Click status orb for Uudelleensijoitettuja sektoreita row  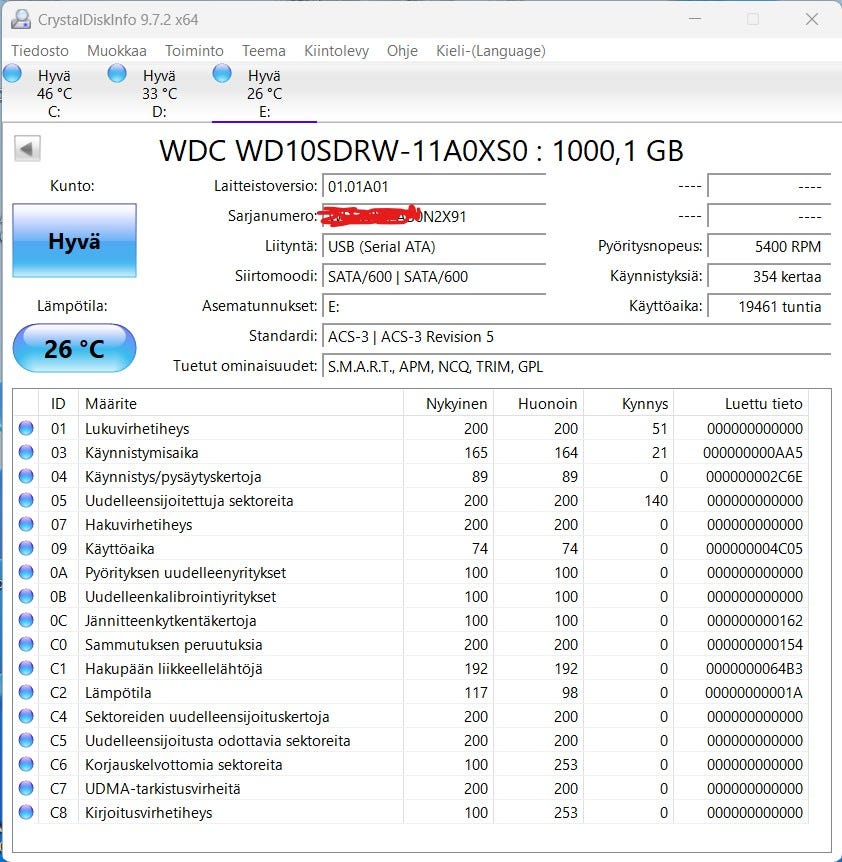click(x=26, y=500)
